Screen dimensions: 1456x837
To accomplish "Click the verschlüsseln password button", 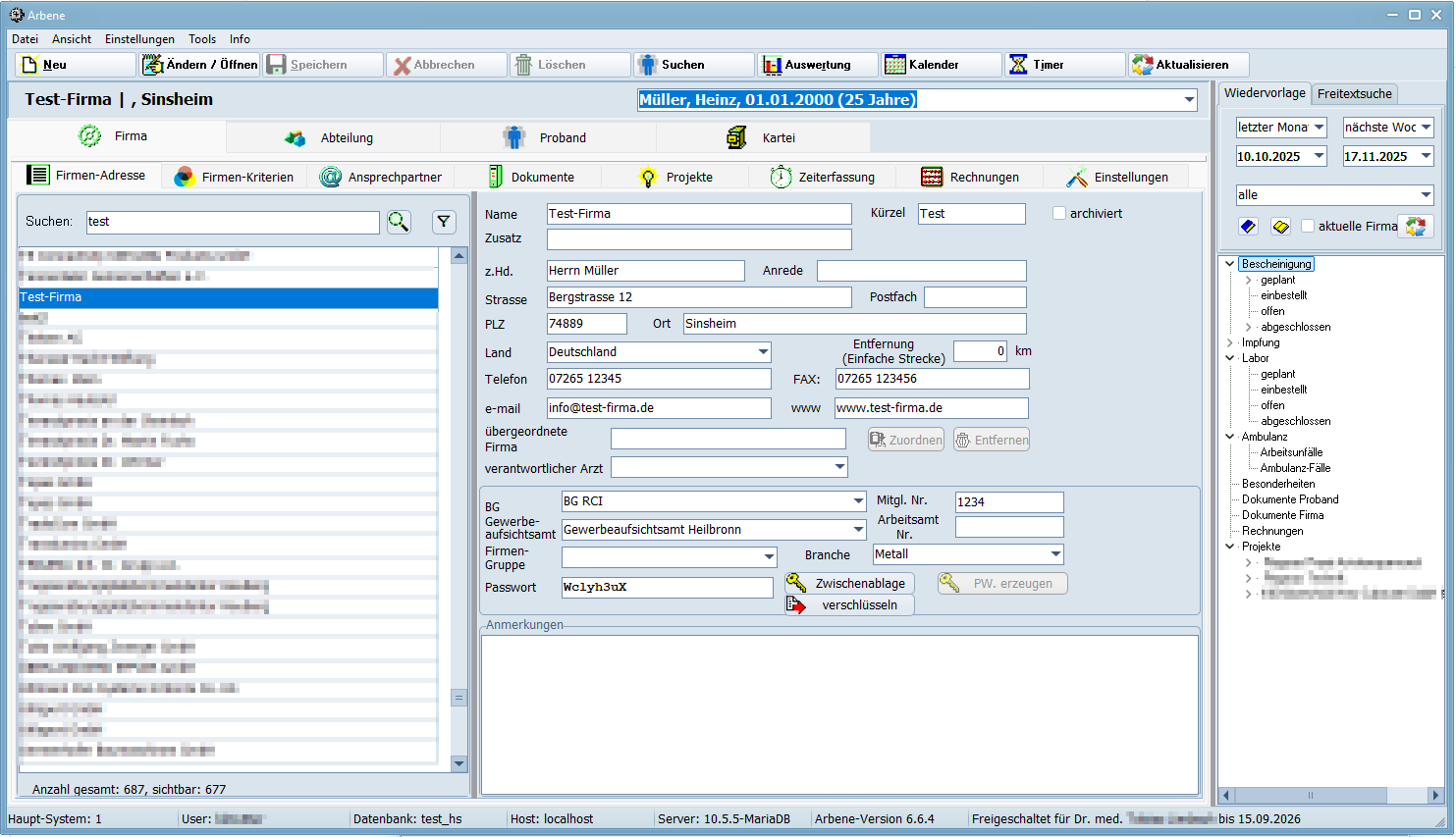I will pos(849,605).
